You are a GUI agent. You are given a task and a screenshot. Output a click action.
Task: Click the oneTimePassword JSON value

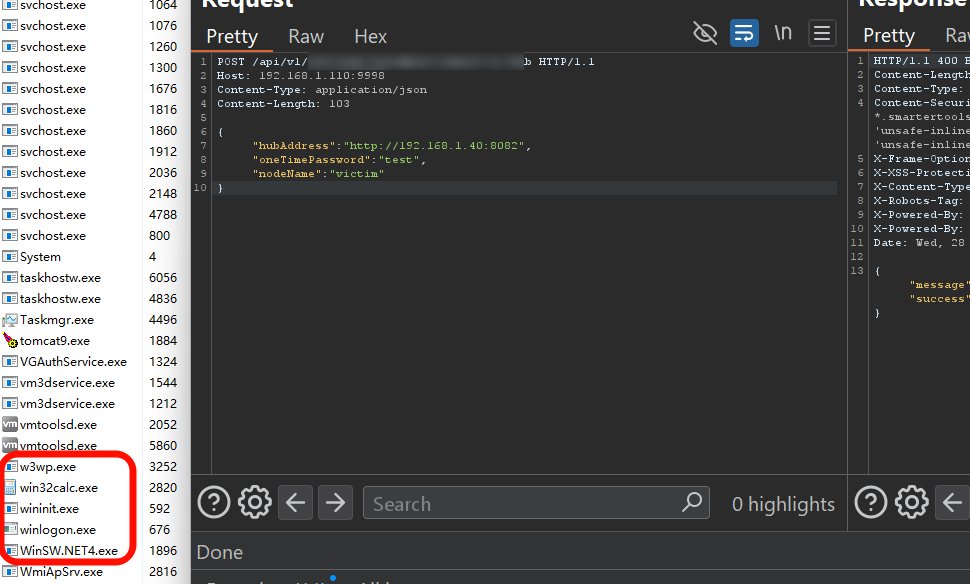(400, 160)
